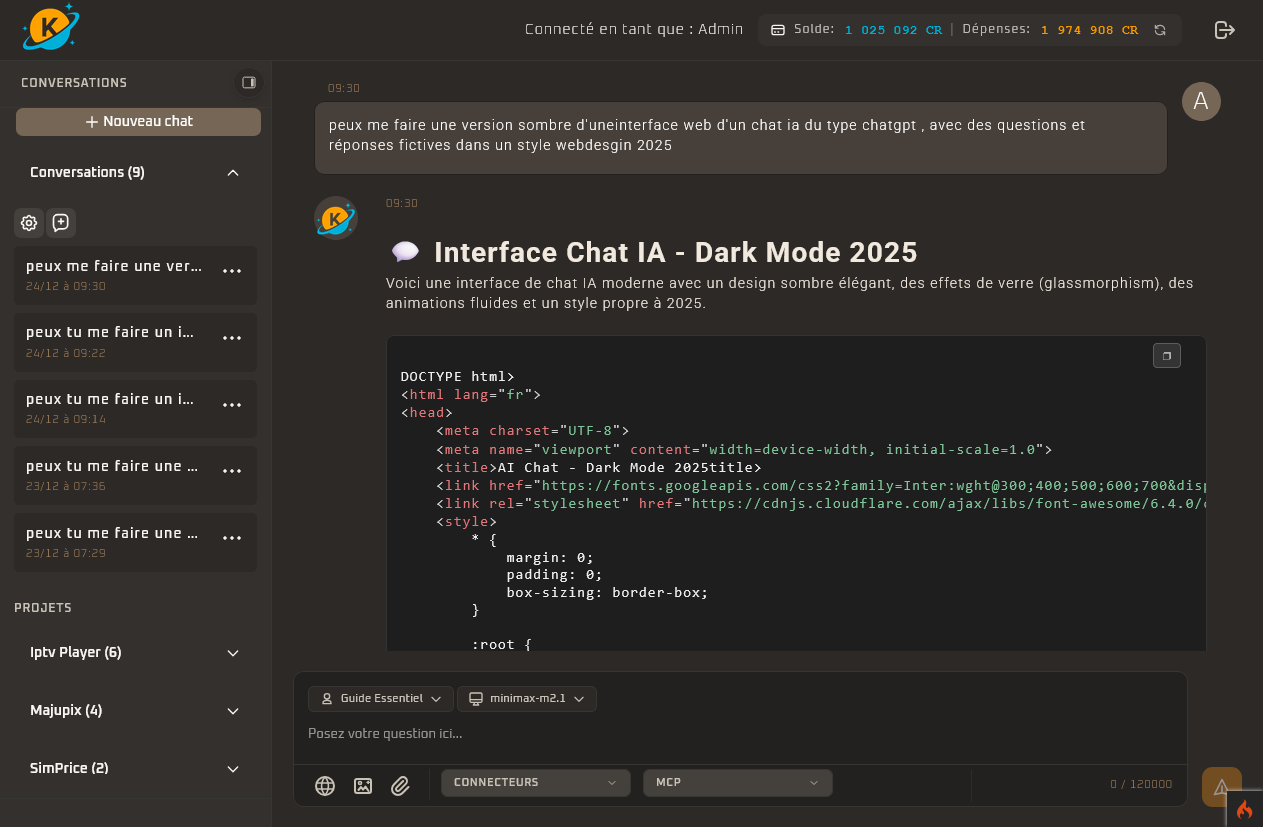Open the Guide Essentiel persona dropdown
The width and height of the screenshot is (1263, 827).
click(380, 699)
